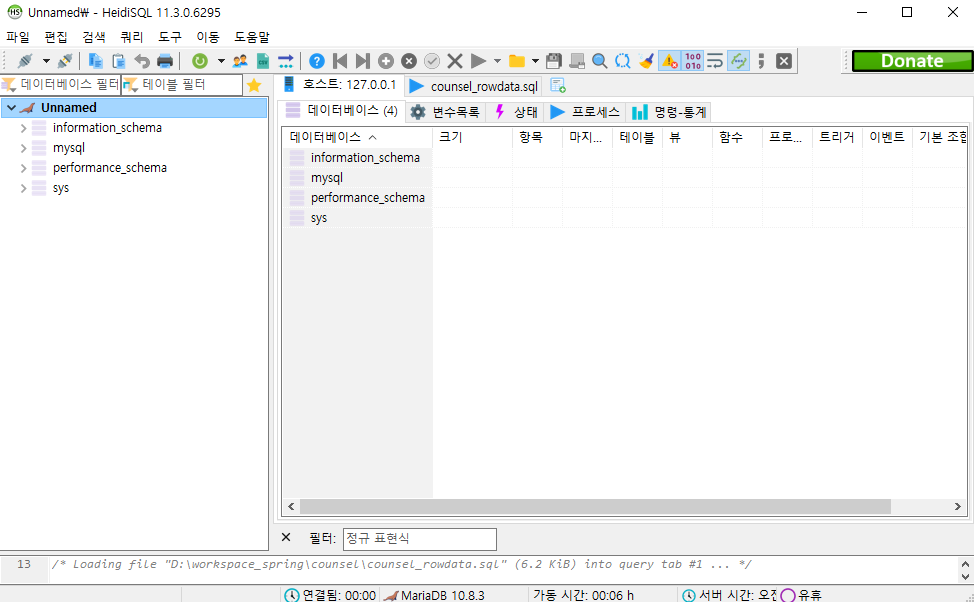Image resolution: width=974 pixels, height=602 pixels.
Task: Click the yellow star favorites icon
Action: (253, 85)
